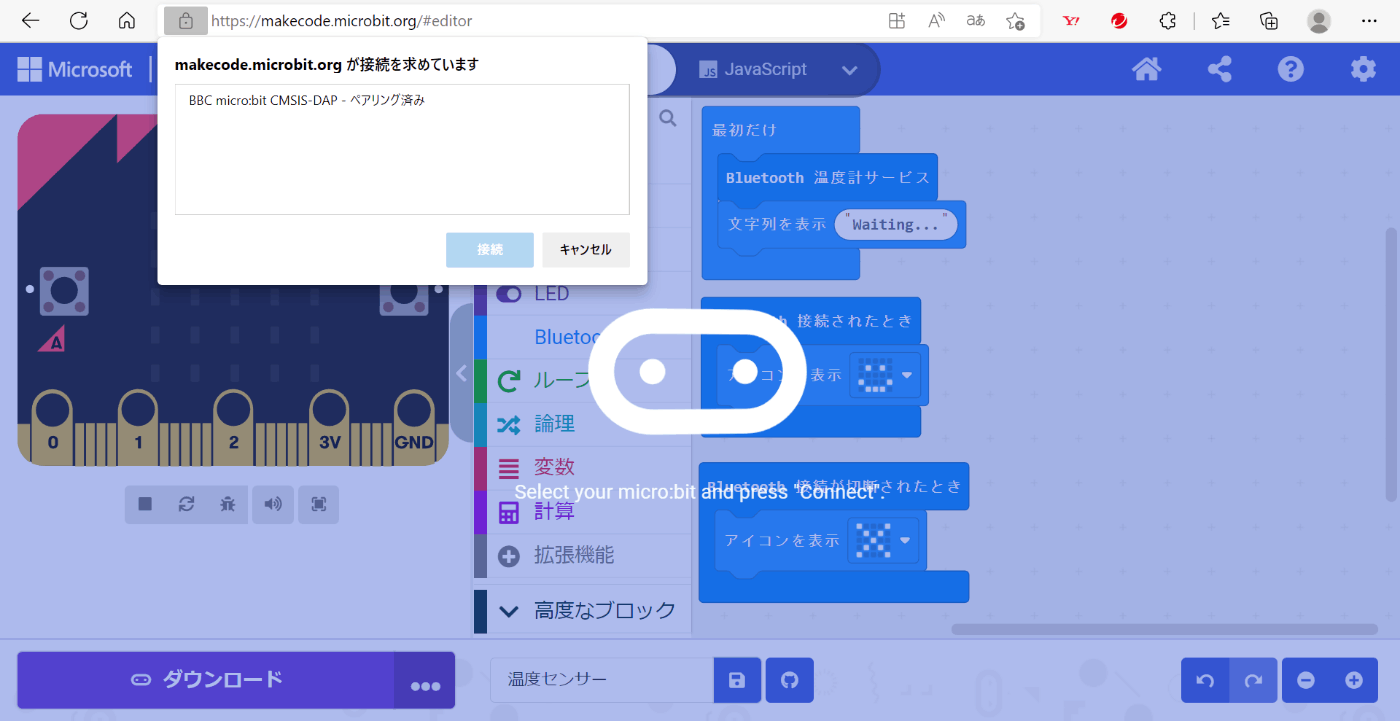Toggle simulator debug mode bug icon
The width and height of the screenshot is (1400, 721).
228,504
